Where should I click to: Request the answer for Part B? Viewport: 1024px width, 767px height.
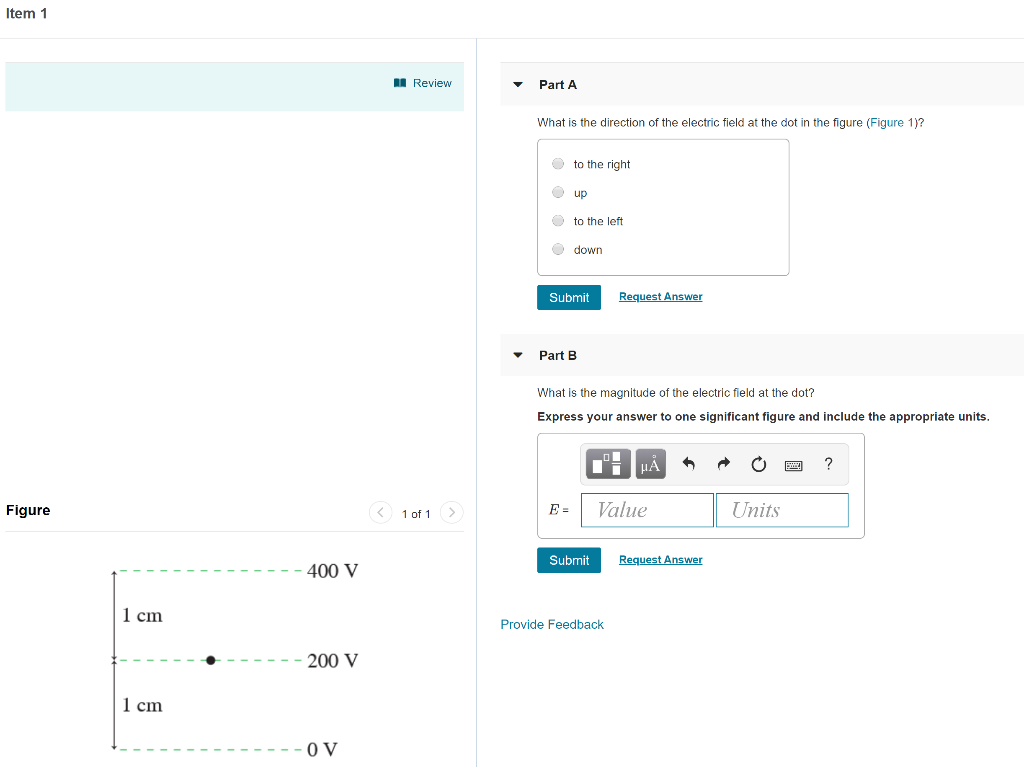click(x=660, y=559)
